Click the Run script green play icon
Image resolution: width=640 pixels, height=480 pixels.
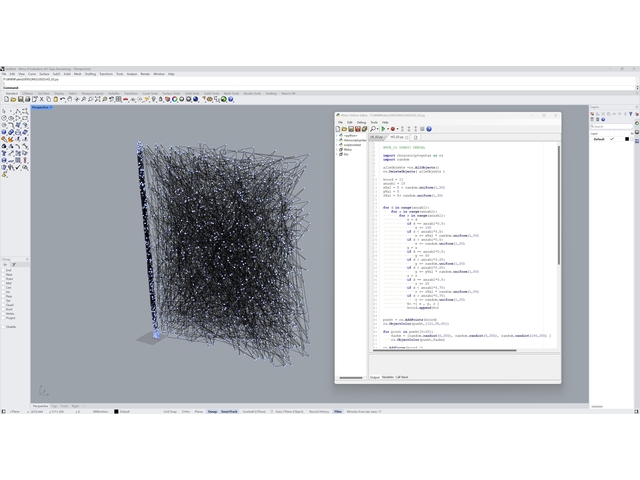(383, 129)
